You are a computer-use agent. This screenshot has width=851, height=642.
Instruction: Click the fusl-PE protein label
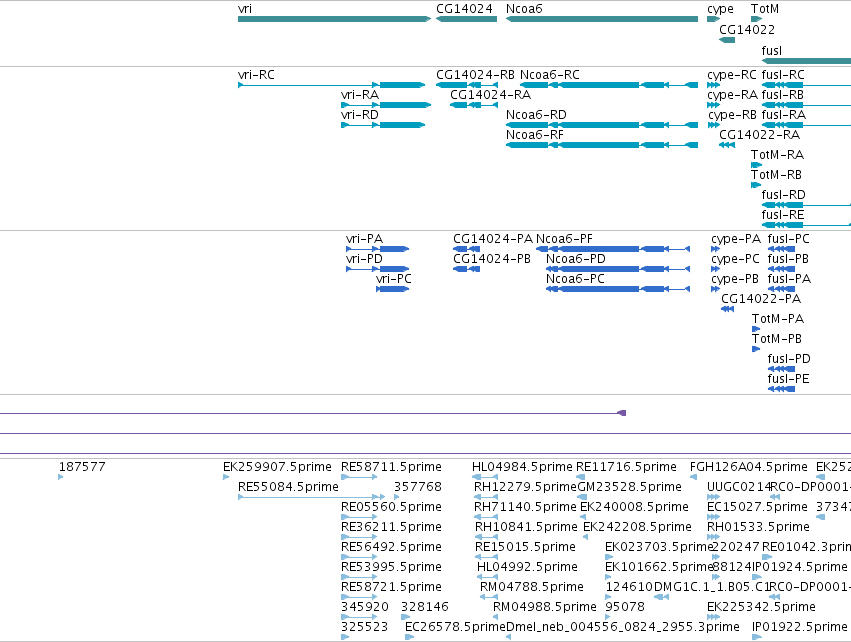pyautogui.click(x=788, y=379)
